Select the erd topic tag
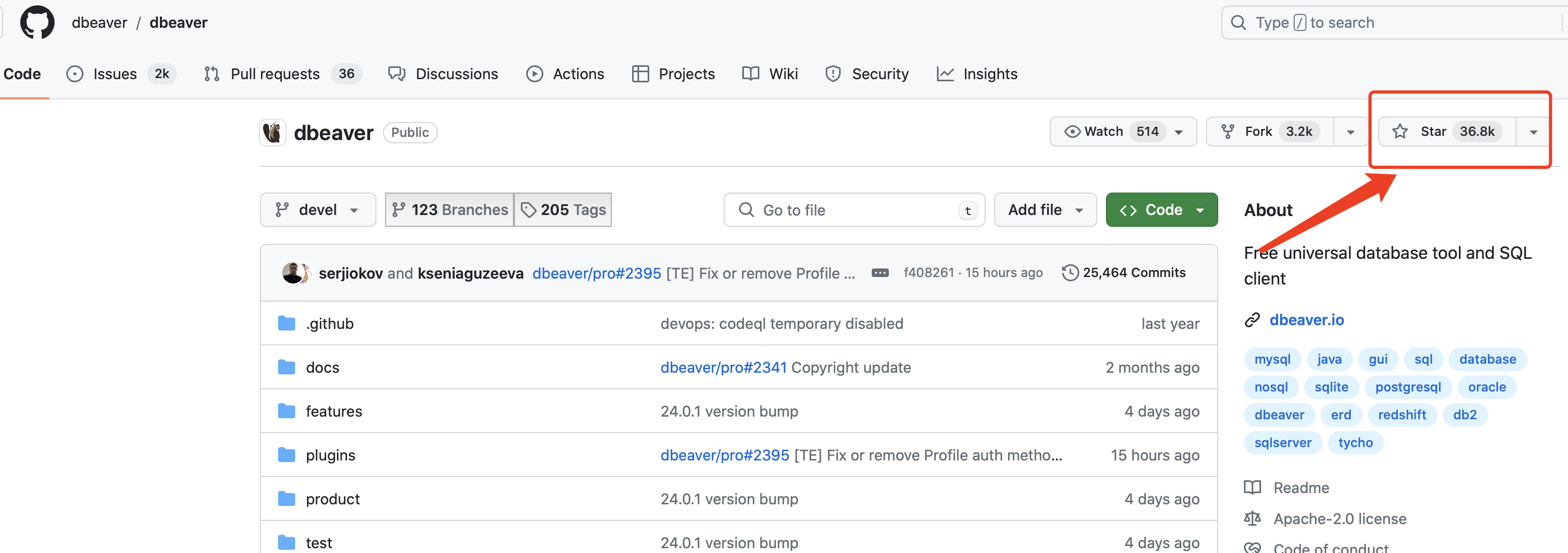Image resolution: width=1568 pixels, height=553 pixels. click(x=1341, y=415)
